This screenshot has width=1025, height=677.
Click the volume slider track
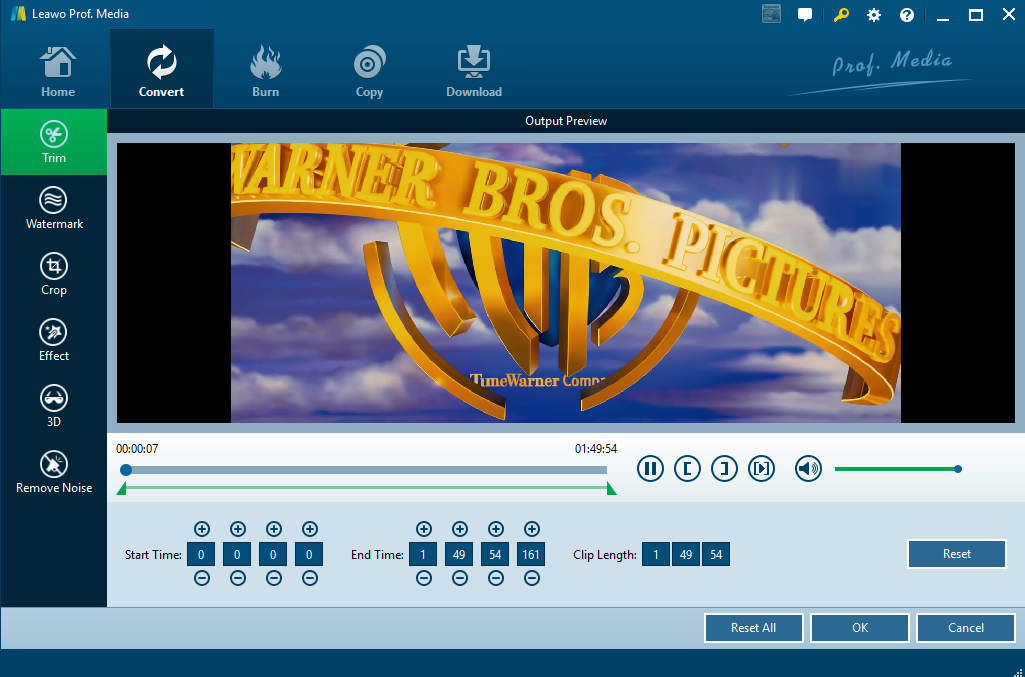895,468
